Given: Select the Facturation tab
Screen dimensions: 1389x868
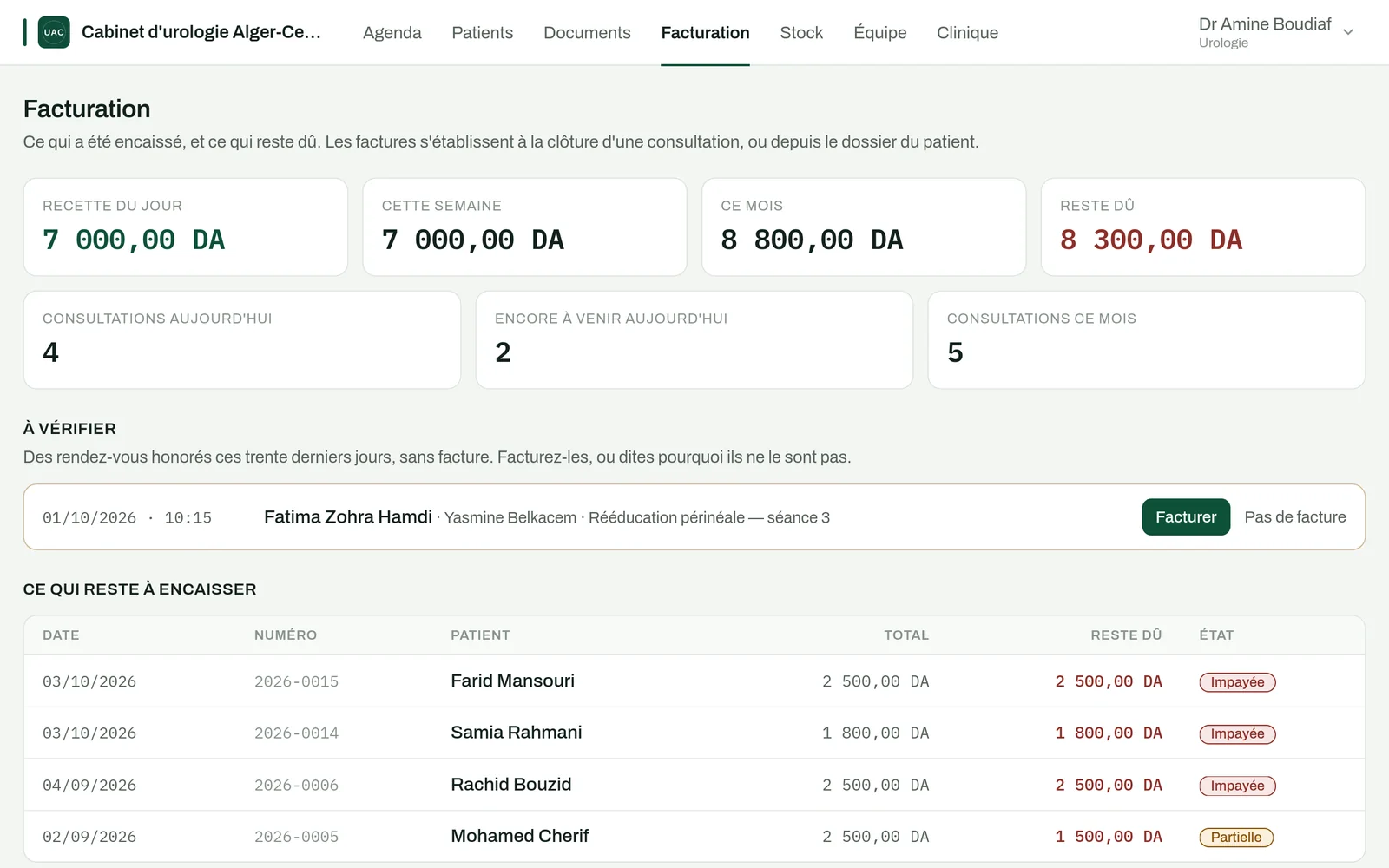Looking at the screenshot, I should click(705, 32).
